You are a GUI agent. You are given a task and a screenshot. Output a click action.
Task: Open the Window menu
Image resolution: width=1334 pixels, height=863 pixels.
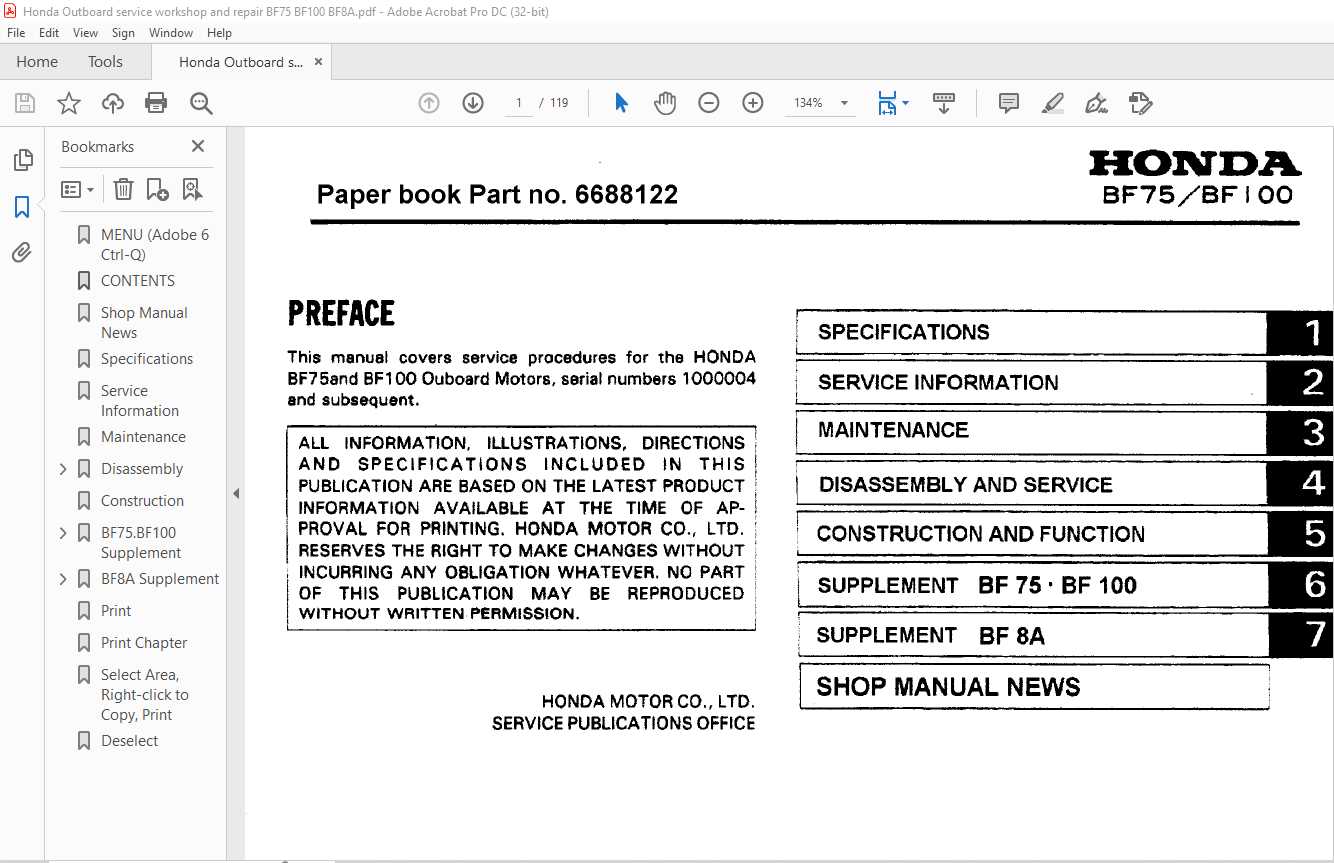point(171,33)
